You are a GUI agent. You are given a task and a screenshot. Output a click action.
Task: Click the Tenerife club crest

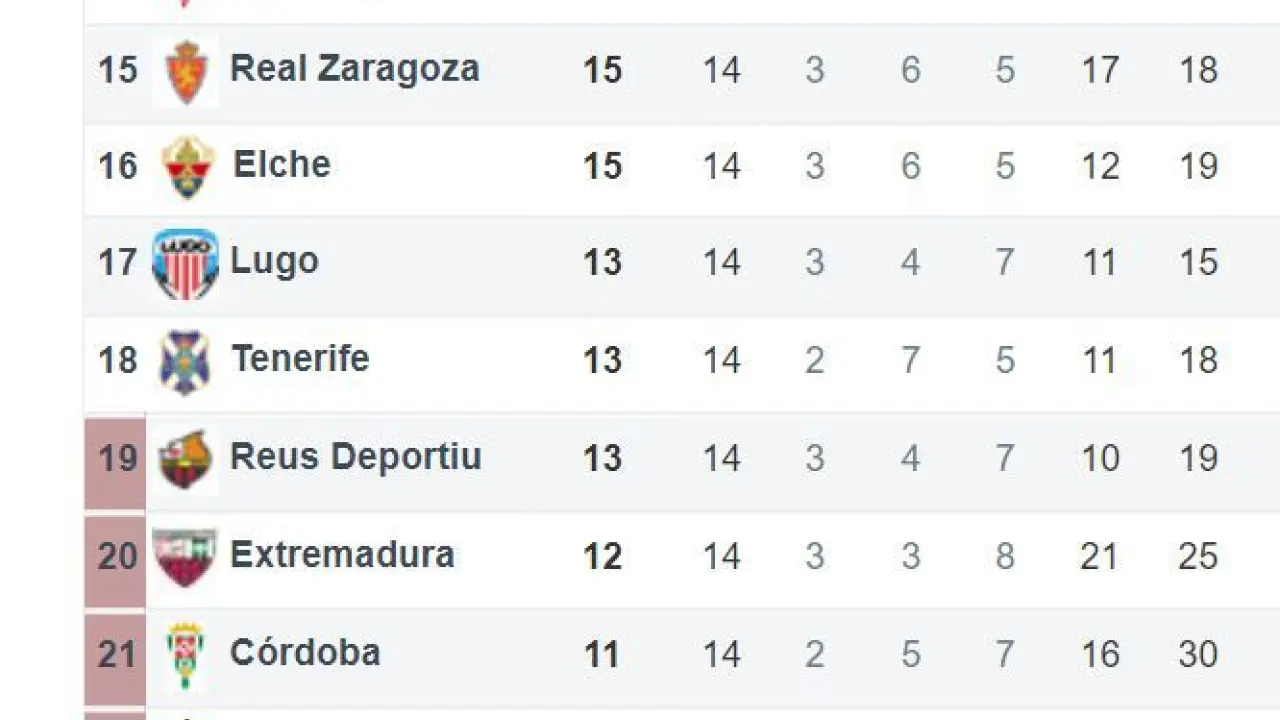click(x=185, y=361)
